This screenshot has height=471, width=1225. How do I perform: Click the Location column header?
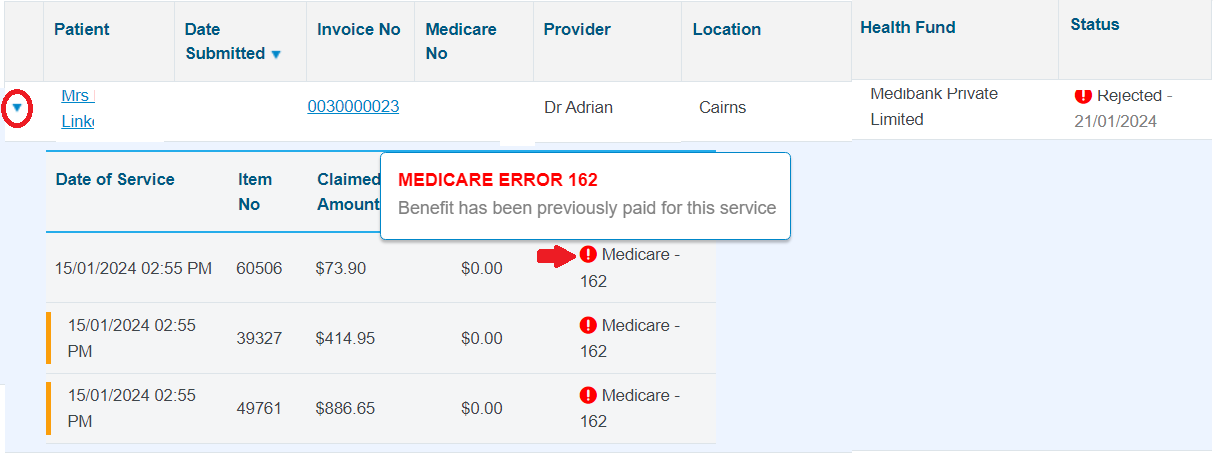tap(727, 29)
